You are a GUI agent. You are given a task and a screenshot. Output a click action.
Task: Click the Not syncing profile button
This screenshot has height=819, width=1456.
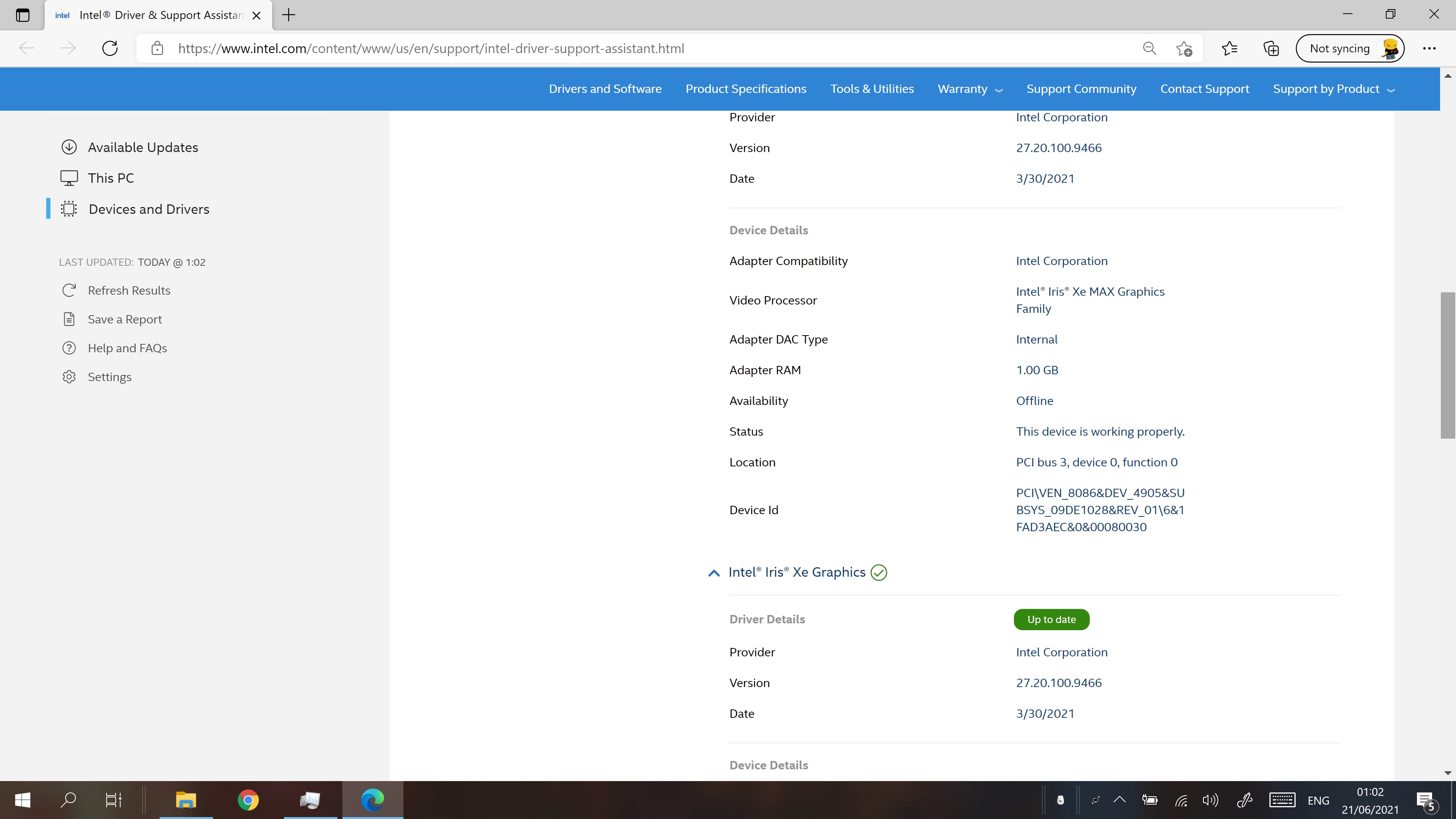click(x=1350, y=49)
